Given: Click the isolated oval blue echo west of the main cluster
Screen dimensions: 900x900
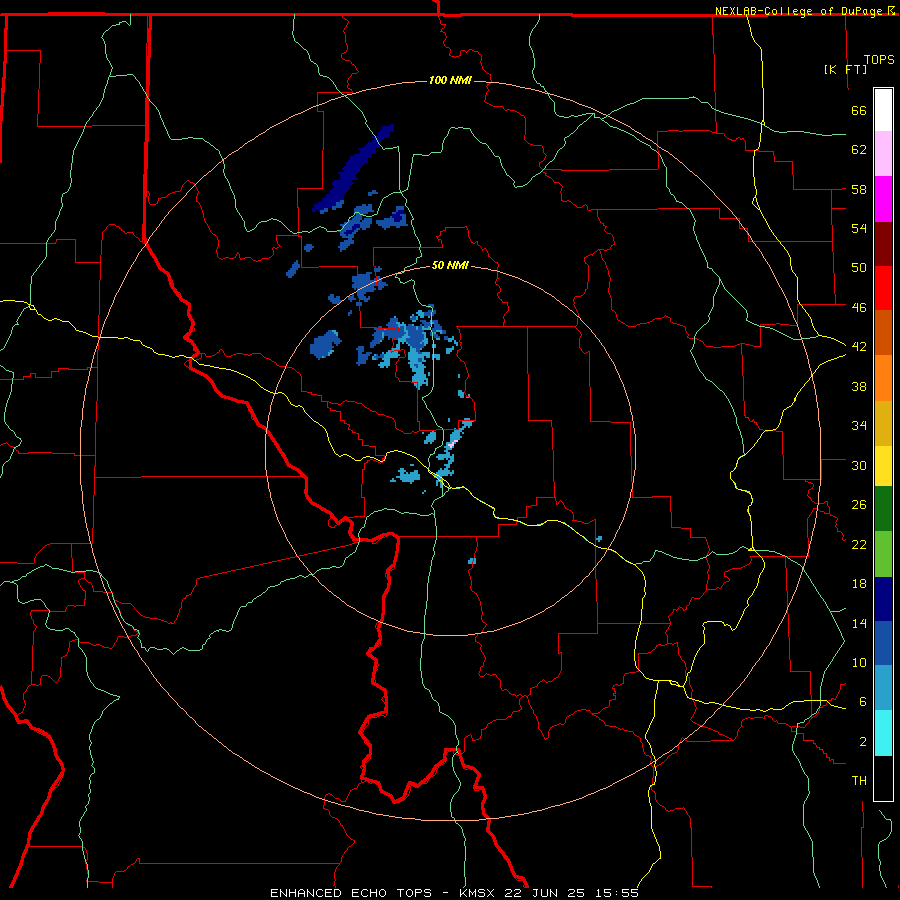Looking at the screenshot, I should coord(325,344).
